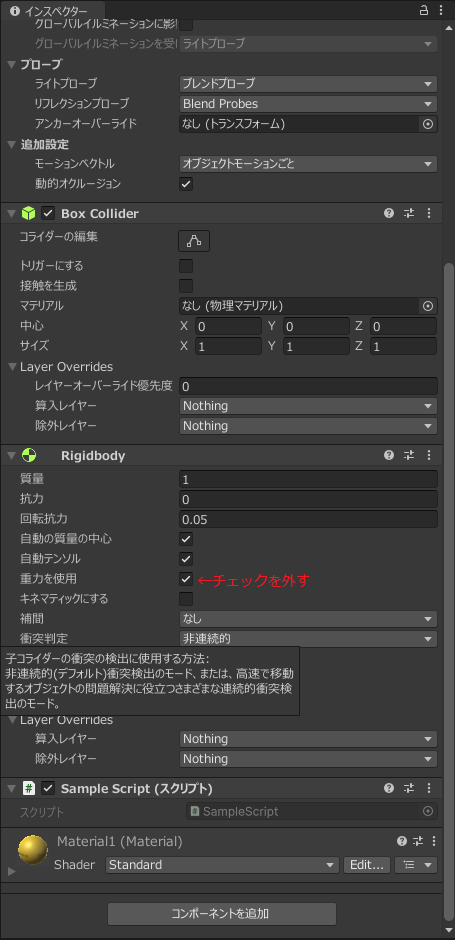The width and height of the screenshot is (455, 940).
Task: Open Box Collider more options menu
Action: pos(429,213)
